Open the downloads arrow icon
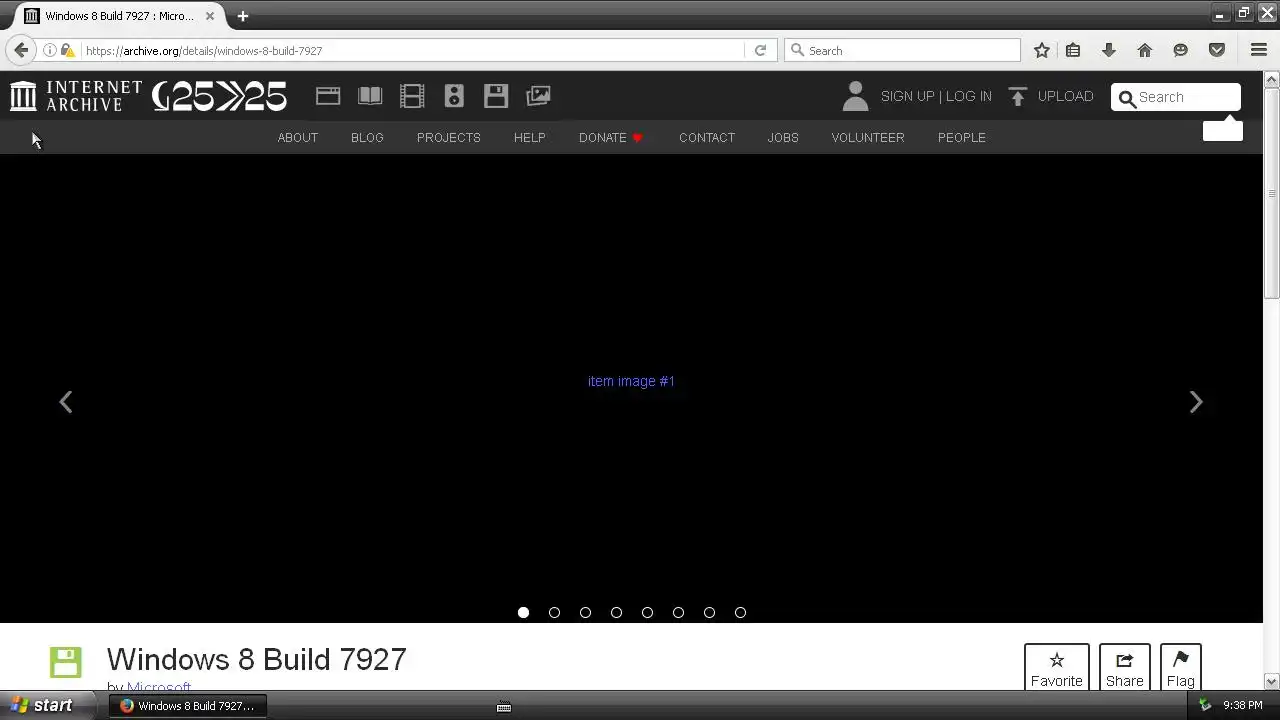Image resolution: width=1280 pixels, height=720 pixels. 1109,50
